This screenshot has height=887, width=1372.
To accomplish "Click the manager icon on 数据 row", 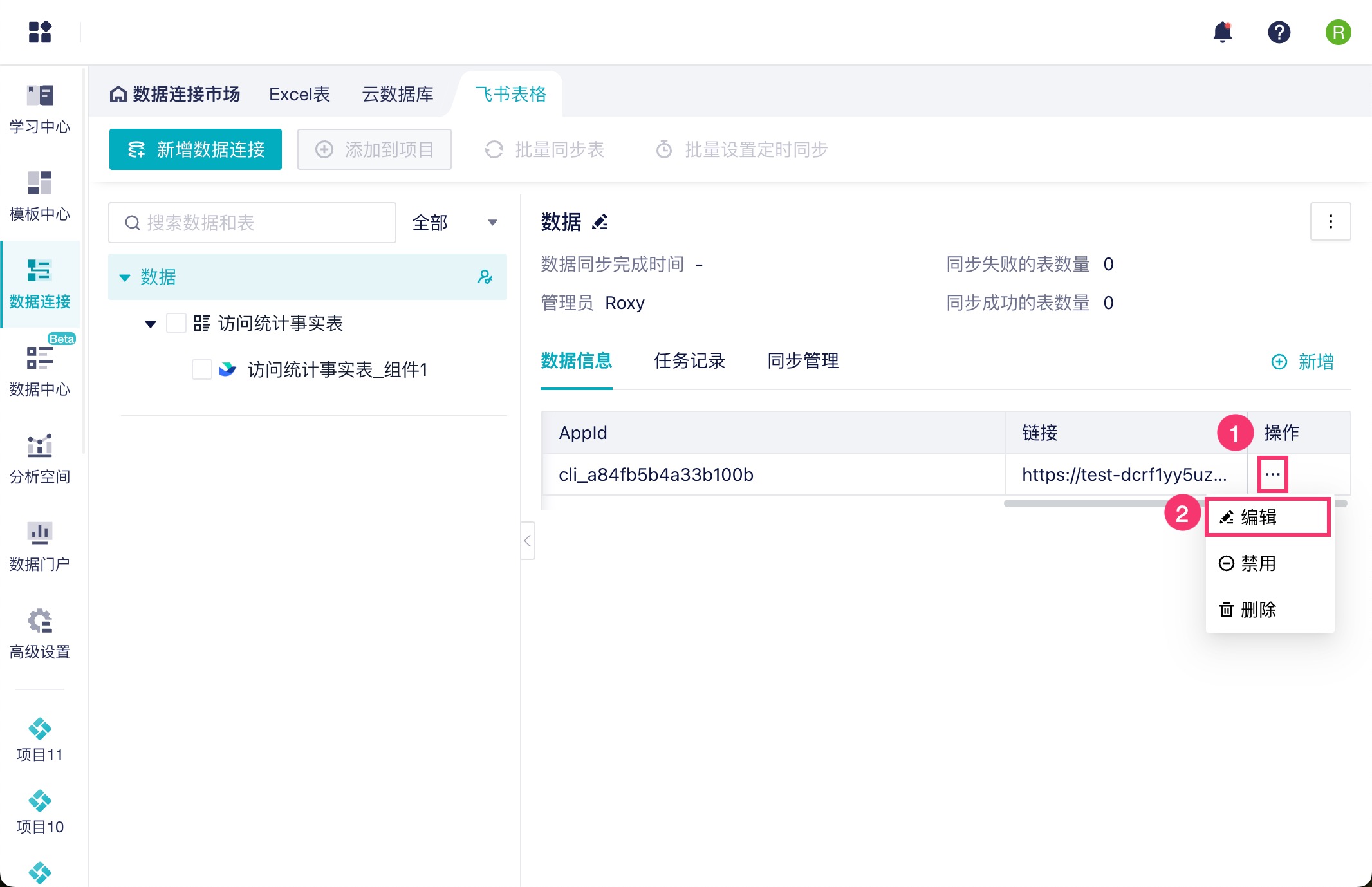I will point(485,277).
